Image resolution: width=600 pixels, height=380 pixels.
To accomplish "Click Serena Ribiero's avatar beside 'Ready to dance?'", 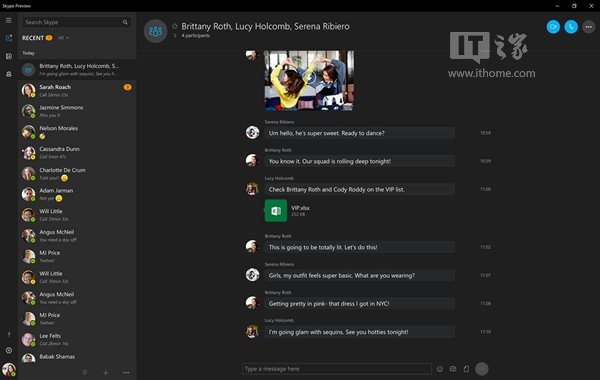I will [x=253, y=132].
